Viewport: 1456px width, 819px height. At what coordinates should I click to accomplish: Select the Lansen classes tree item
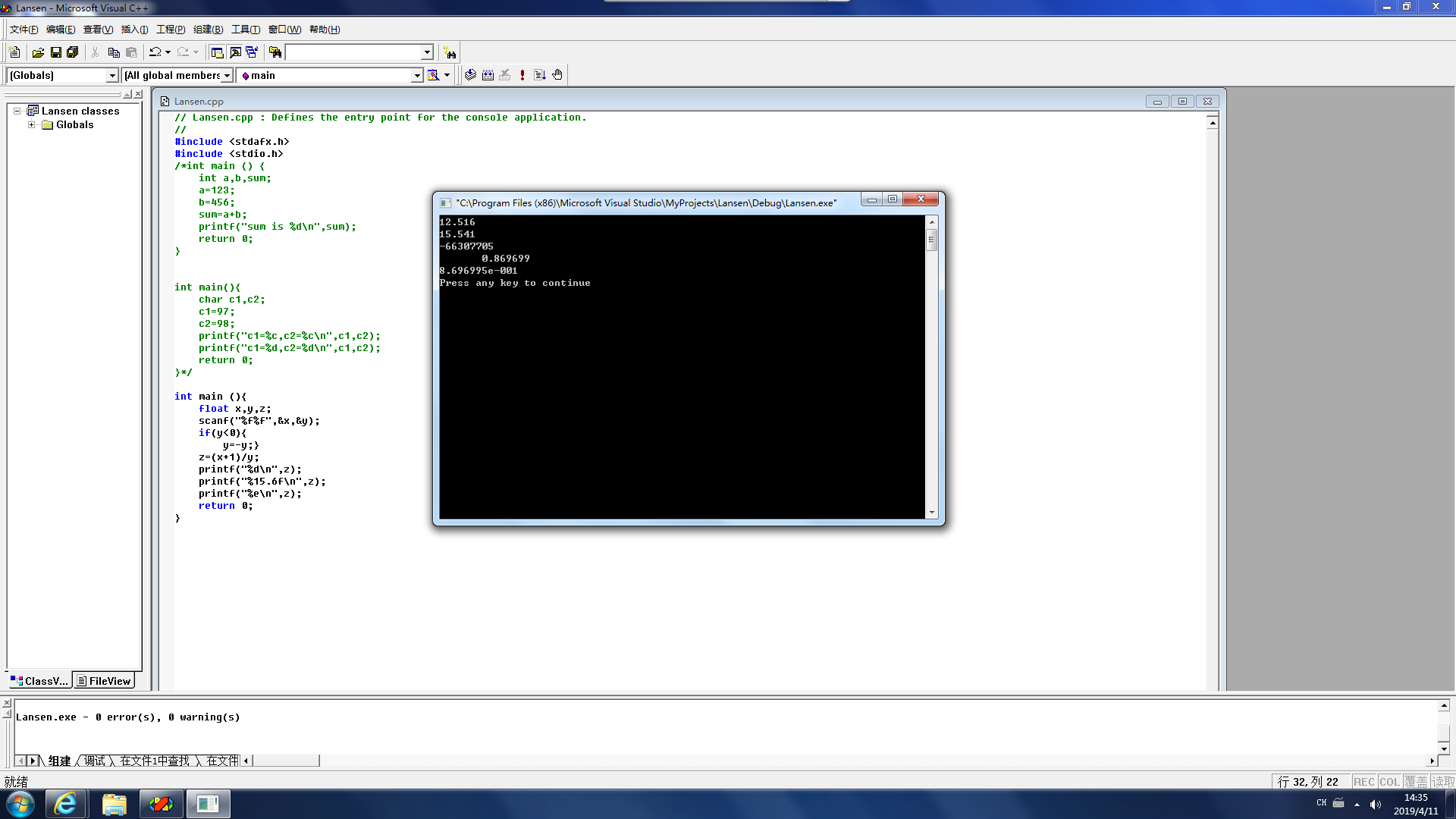pyautogui.click(x=80, y=111)
